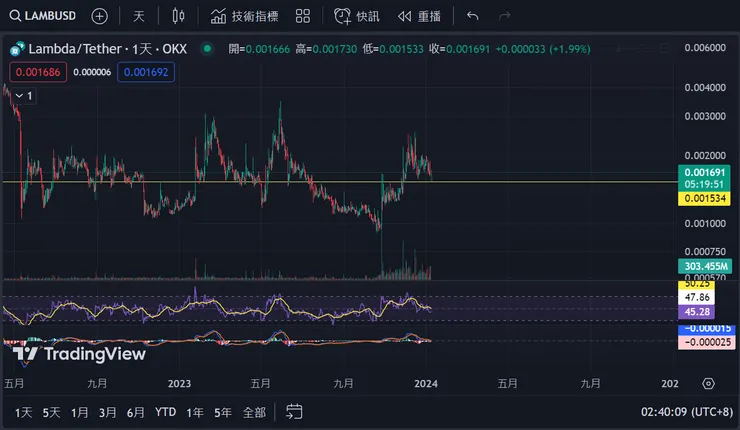Select 5天 time range

(x=51, y=413)
